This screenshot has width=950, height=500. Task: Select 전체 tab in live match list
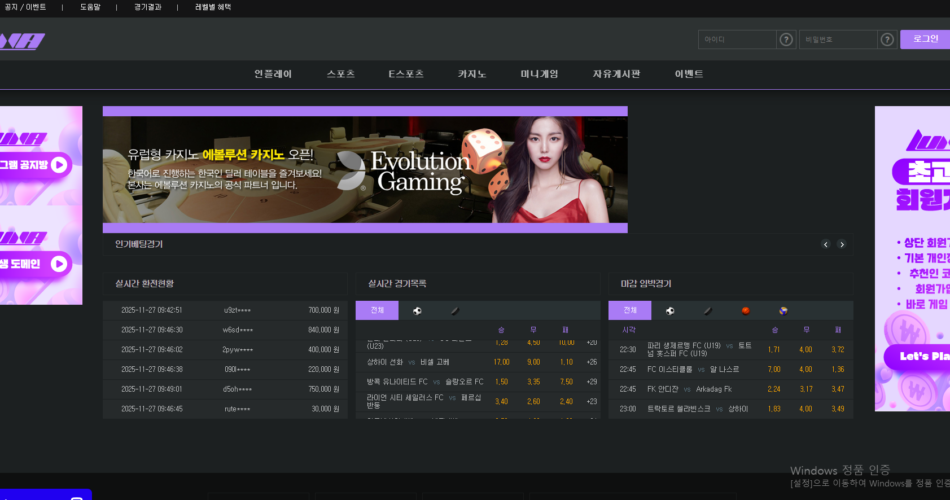coord(377,311)
